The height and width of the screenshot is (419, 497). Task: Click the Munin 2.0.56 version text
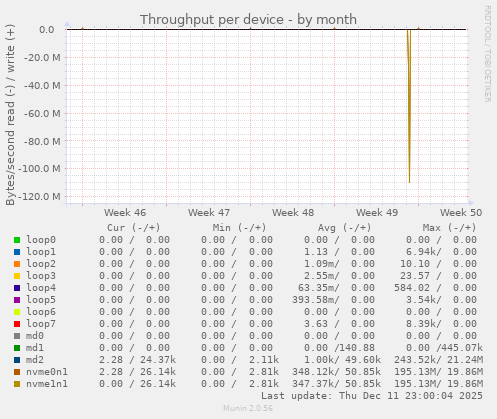click(248, 408)
